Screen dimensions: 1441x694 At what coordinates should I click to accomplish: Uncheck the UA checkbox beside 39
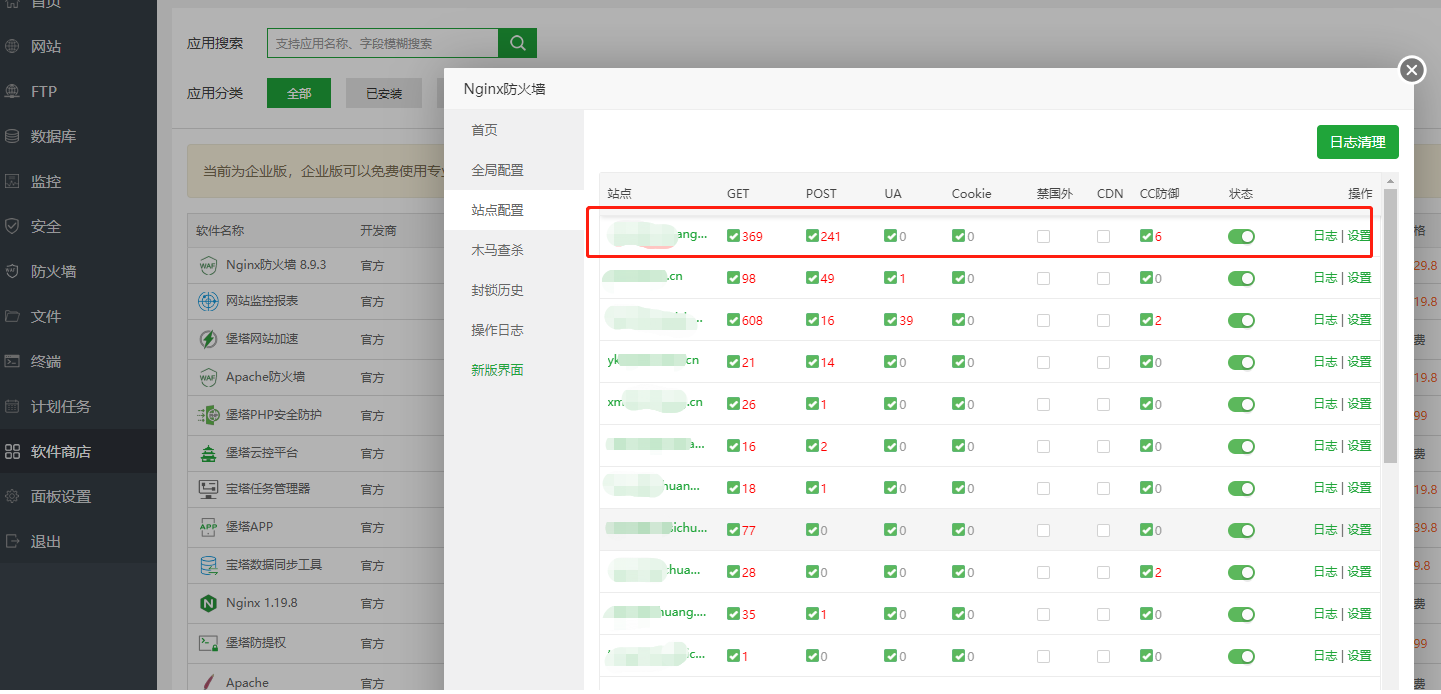[890, 320]
